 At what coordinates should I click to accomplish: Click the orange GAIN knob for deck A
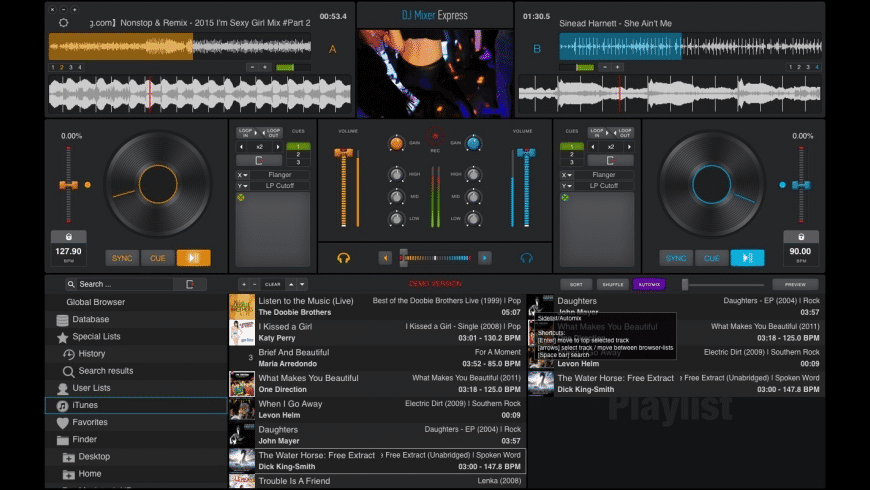396,144
